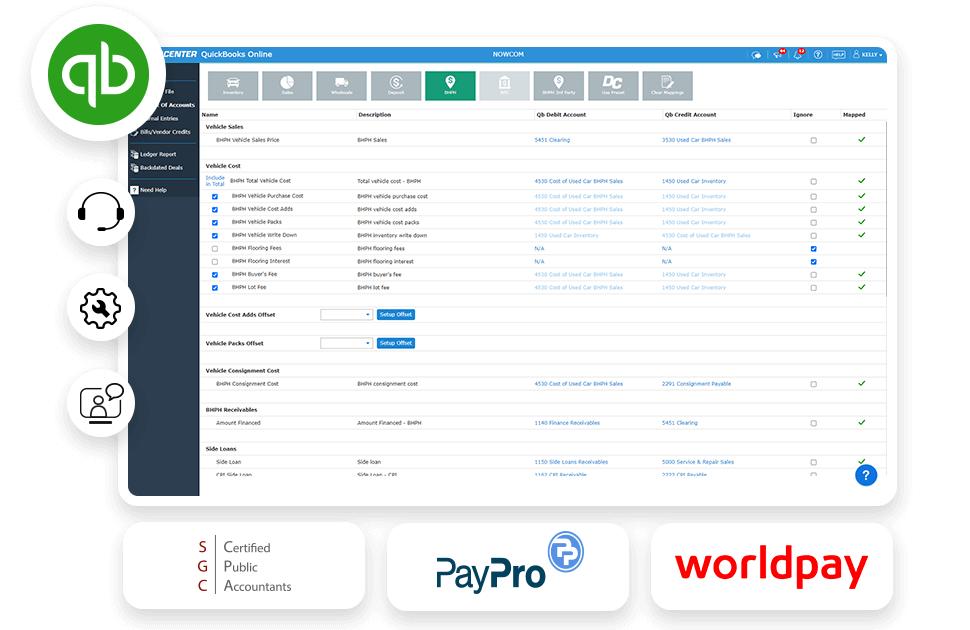
Task: Click the Include in Total link
Action: (x=215, y=181)
